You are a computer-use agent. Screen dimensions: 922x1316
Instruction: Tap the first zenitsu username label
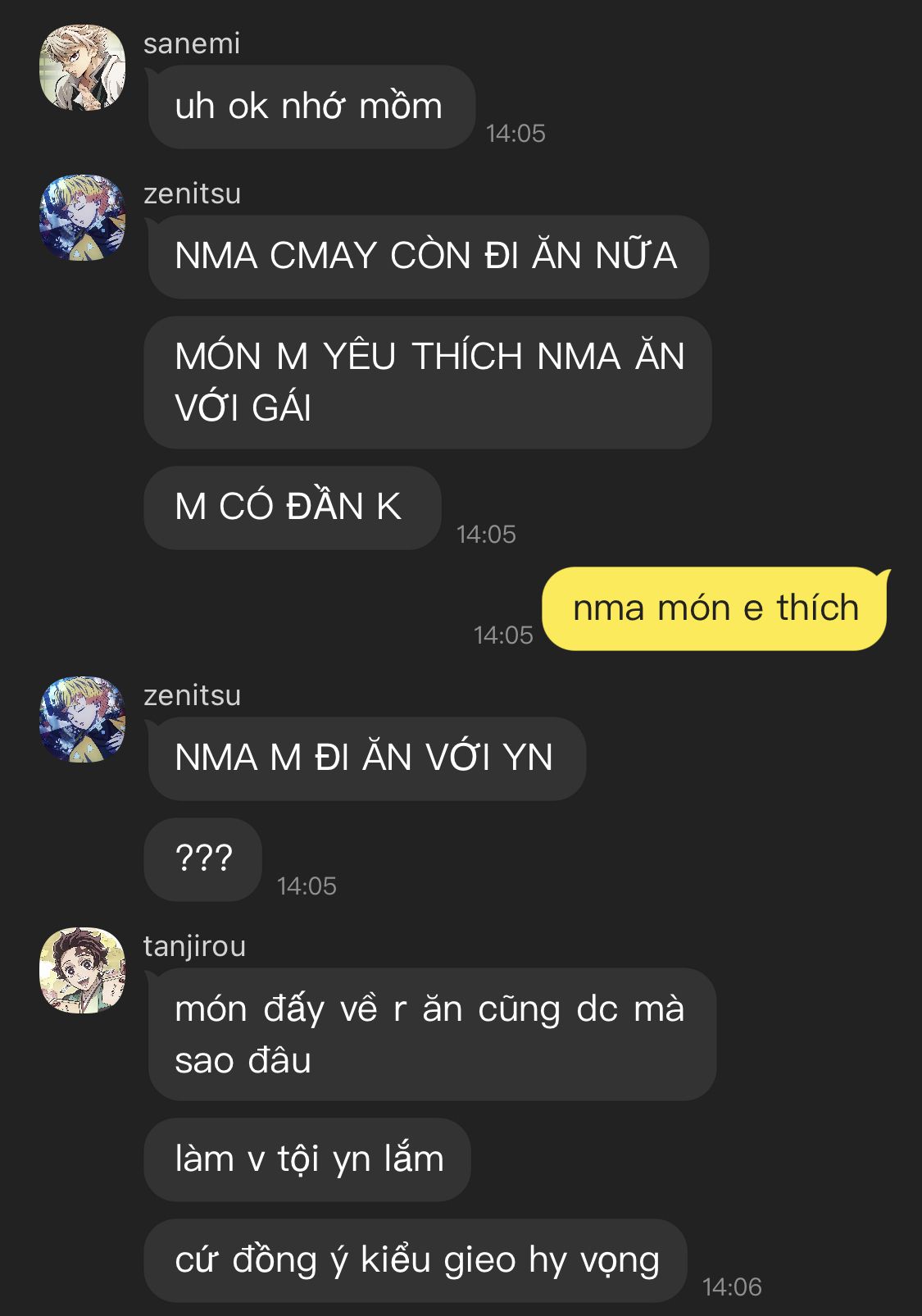tap(193, 194)
